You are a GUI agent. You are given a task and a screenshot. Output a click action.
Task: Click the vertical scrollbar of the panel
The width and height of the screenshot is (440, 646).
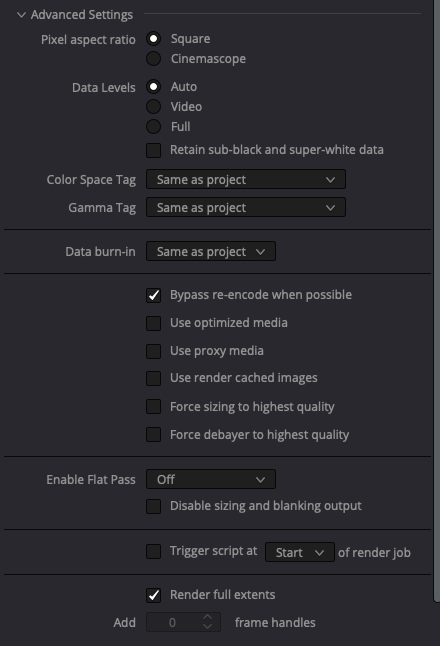coord(437,301)
